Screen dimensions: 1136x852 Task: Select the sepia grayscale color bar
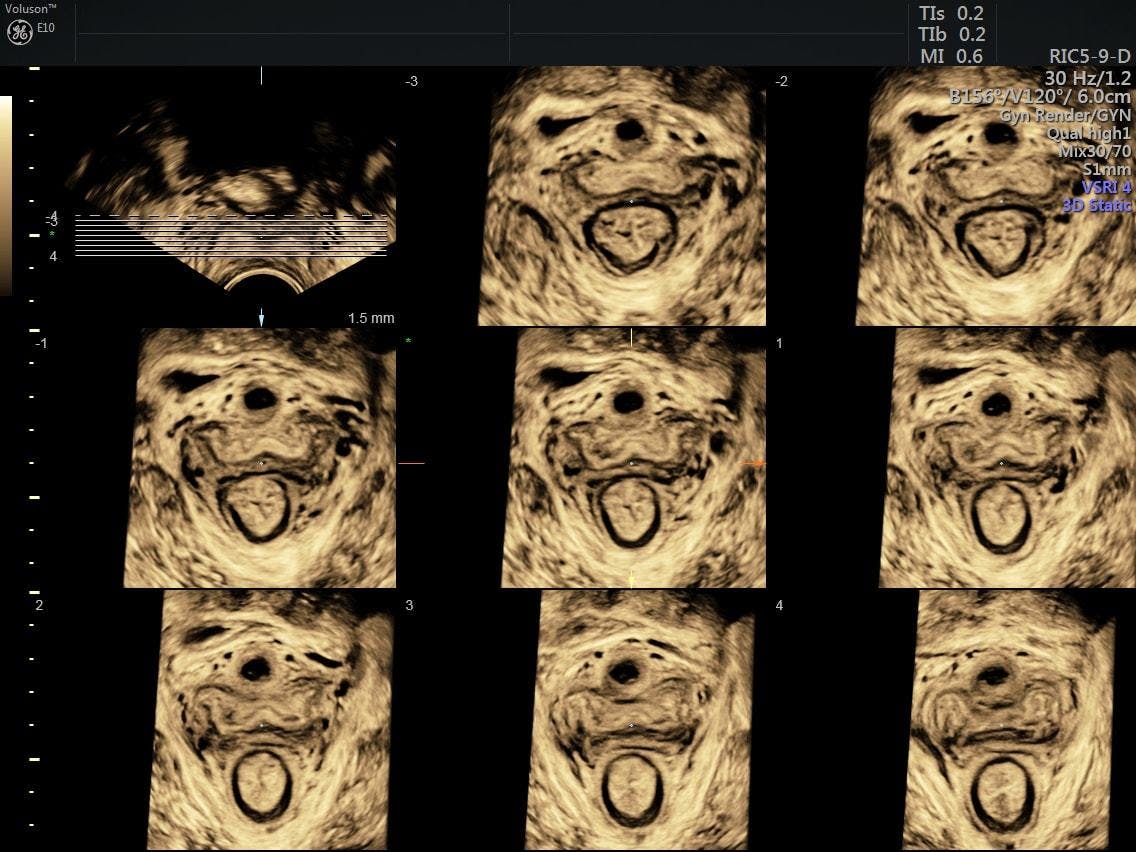[6, 195]
